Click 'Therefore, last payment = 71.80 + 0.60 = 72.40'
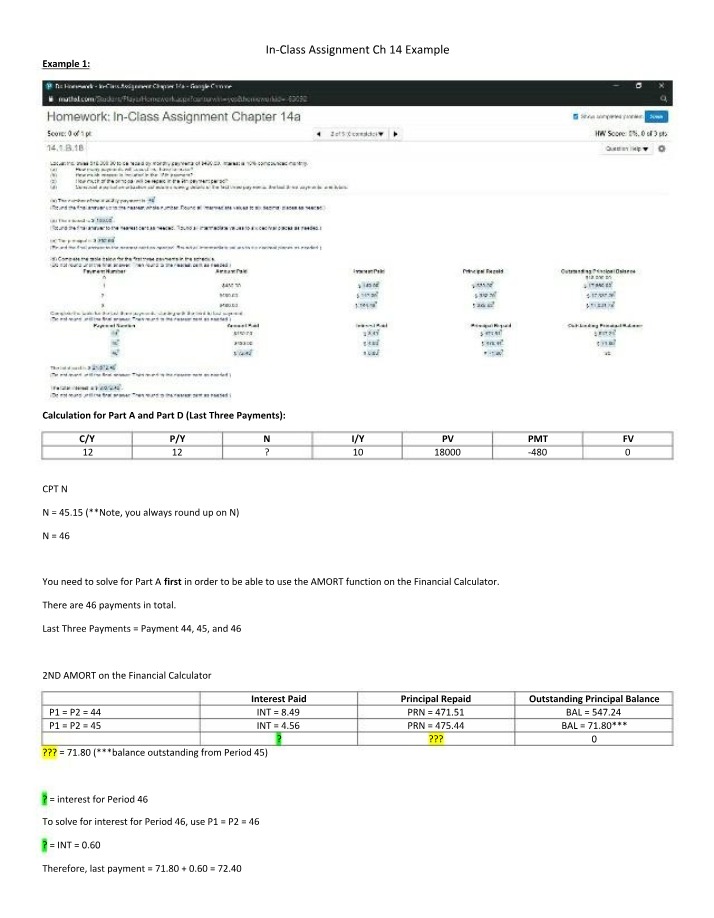The height and width of the screenshot is (918, 714). click(x=142, y=868)
